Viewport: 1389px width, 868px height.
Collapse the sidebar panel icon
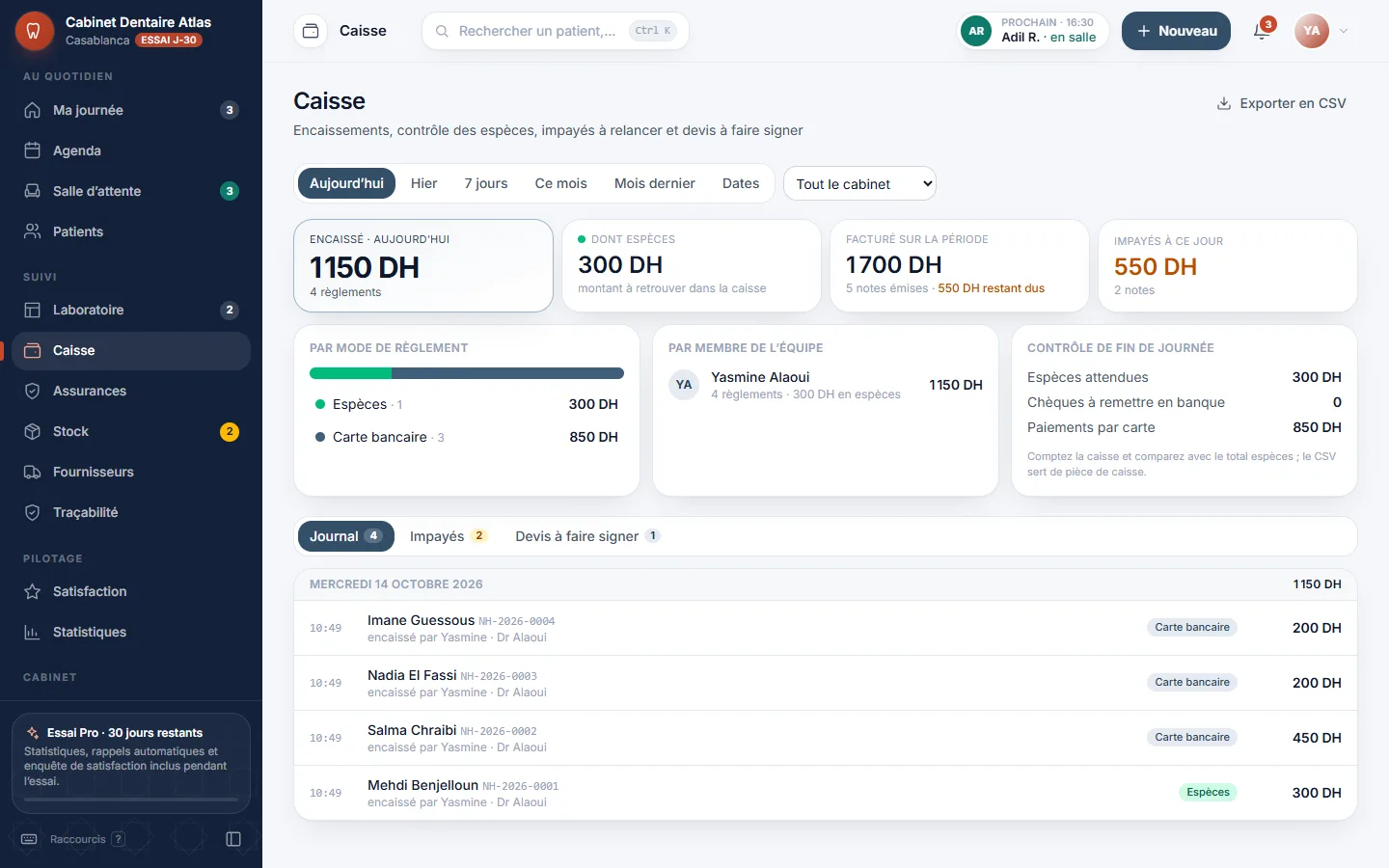click(x=233, y=839)
